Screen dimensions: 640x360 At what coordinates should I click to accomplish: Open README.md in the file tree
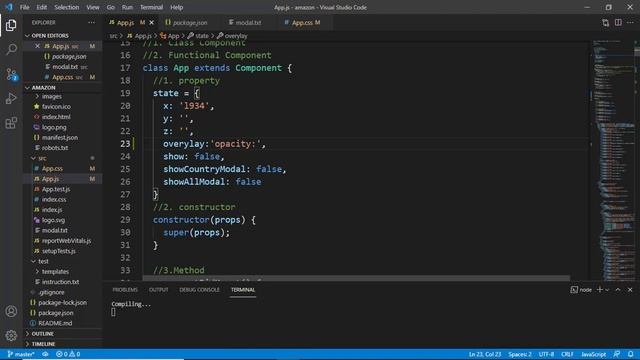55,323
